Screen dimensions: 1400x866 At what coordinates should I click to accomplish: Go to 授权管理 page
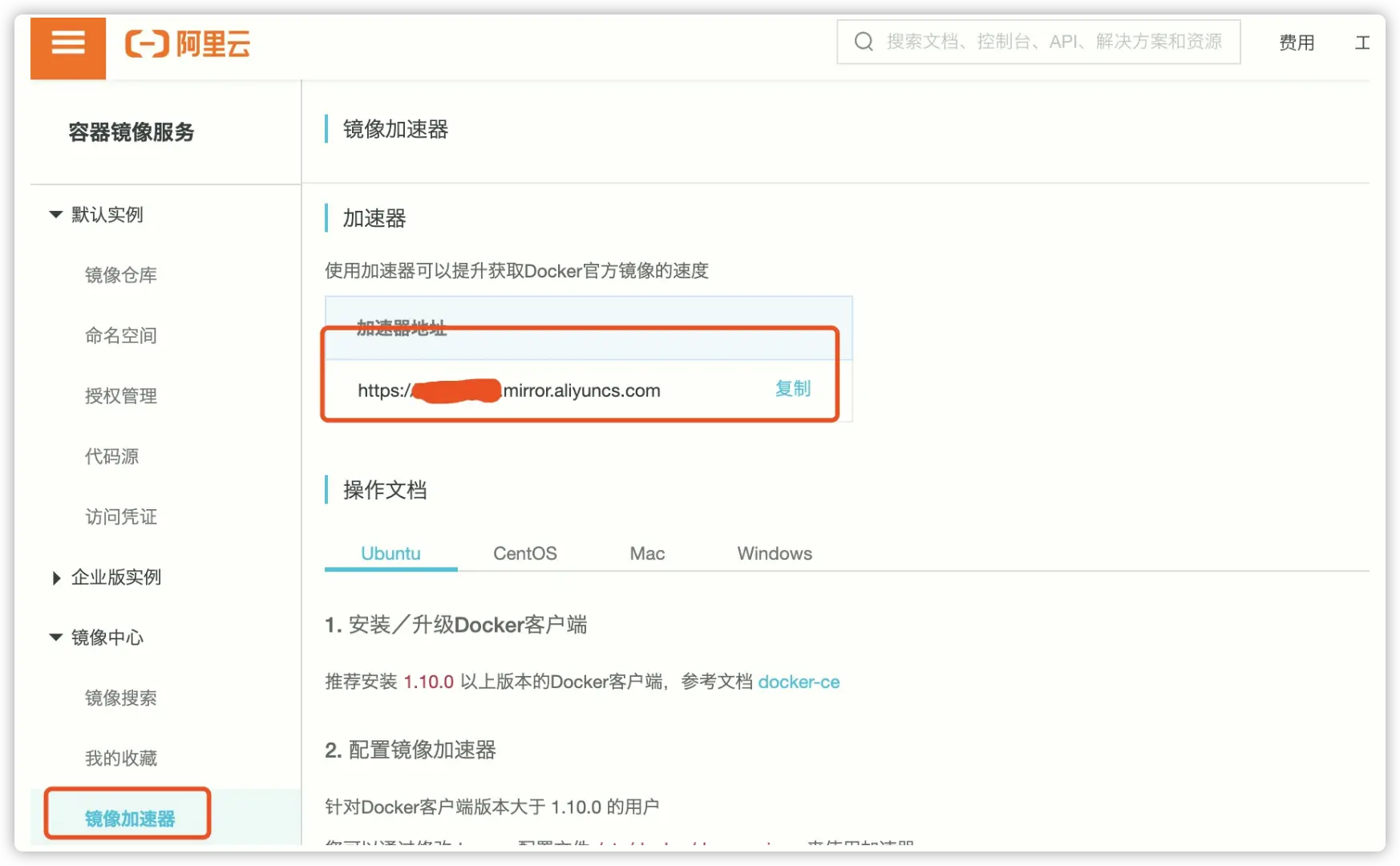click(x=121, y=396)
